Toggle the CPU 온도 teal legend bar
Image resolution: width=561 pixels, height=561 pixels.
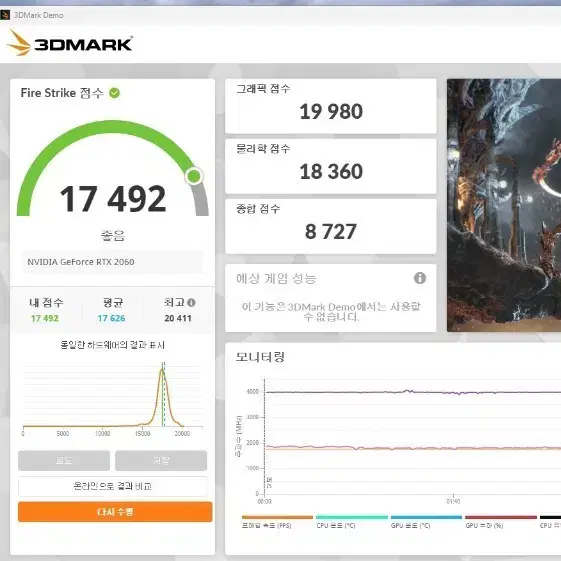pos(352,517)
